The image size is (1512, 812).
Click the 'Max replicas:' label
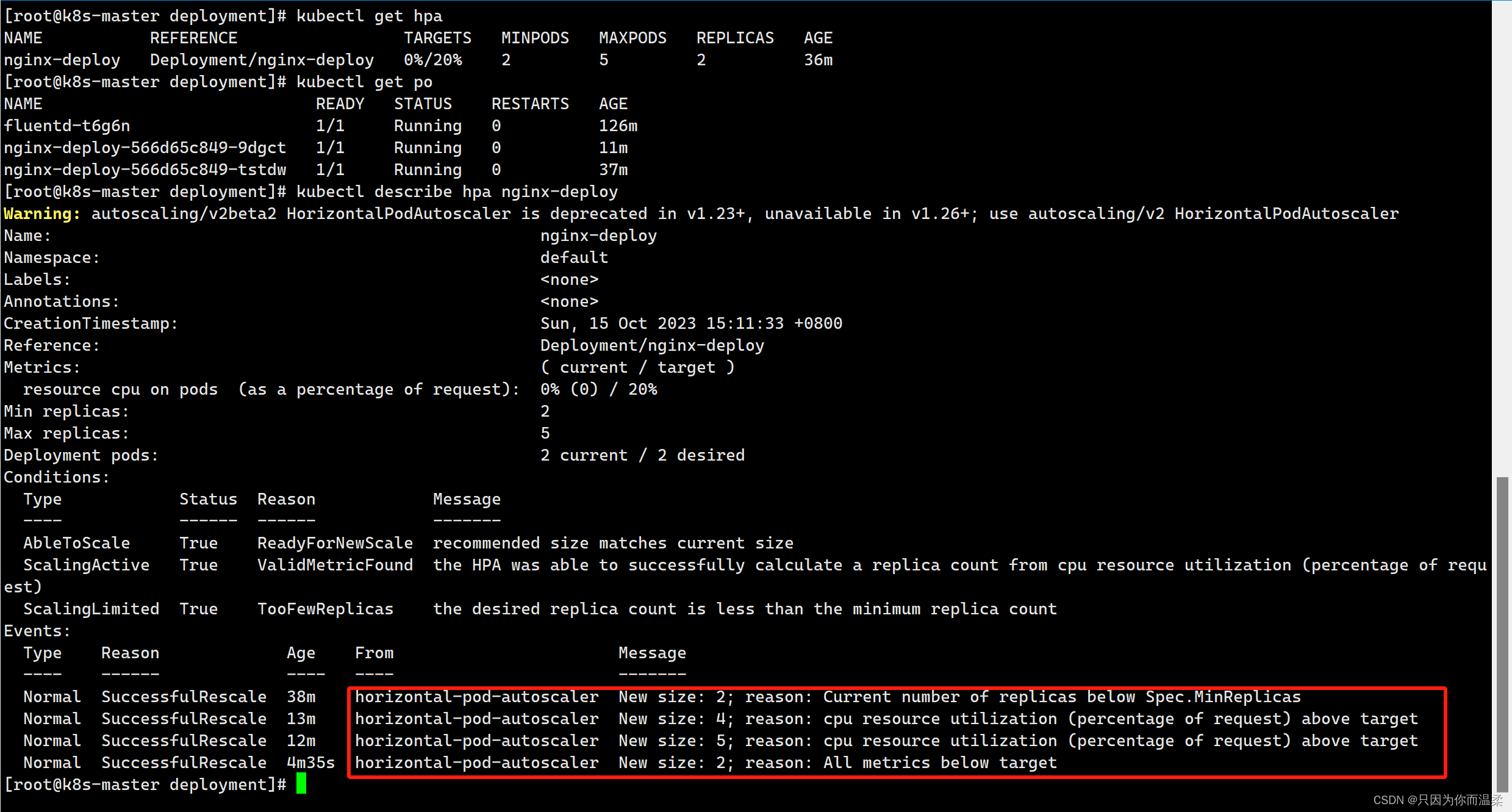(x=66, y=433)
